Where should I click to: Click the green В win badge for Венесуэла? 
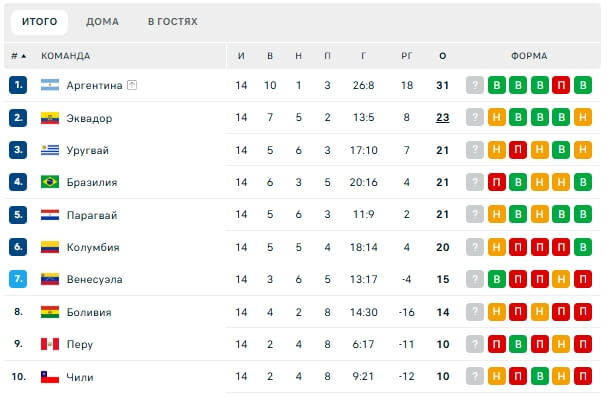(x=496, y=279)
